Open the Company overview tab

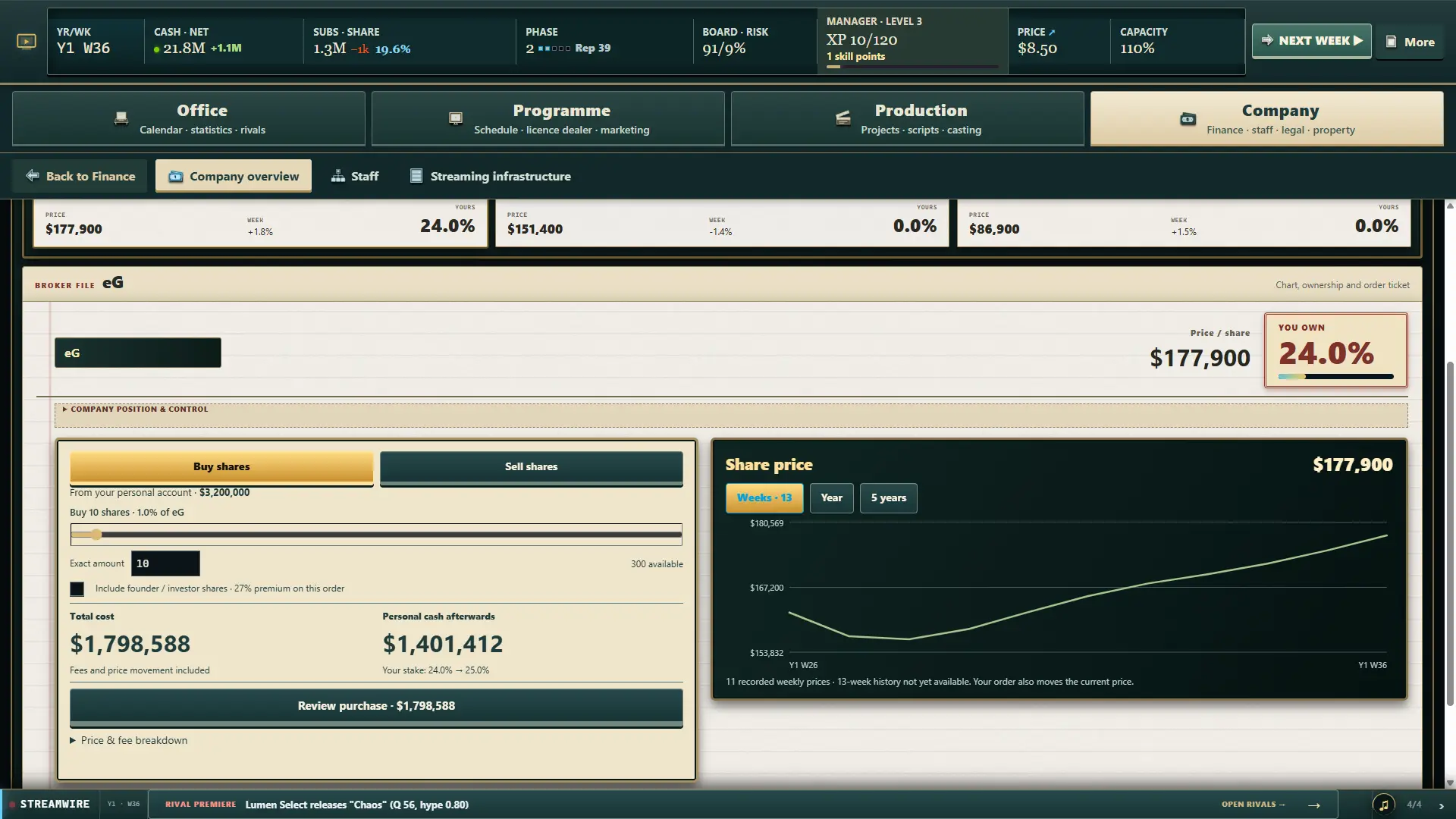click(234, 176)
